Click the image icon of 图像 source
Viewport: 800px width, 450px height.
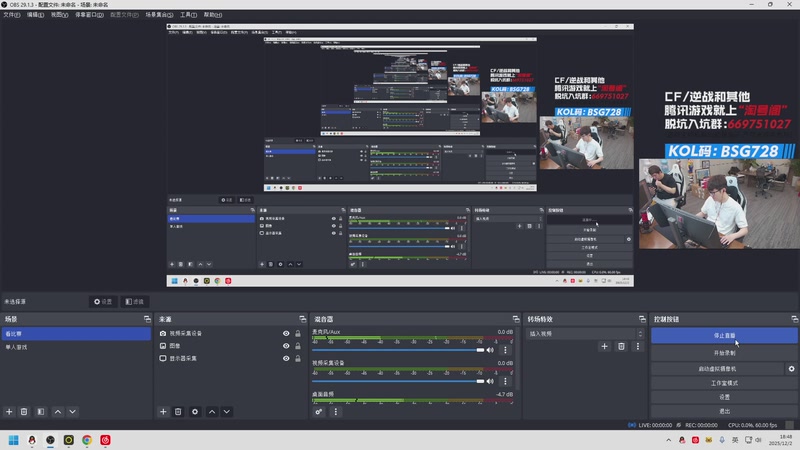pyautogui.click(x=163, y=346)
